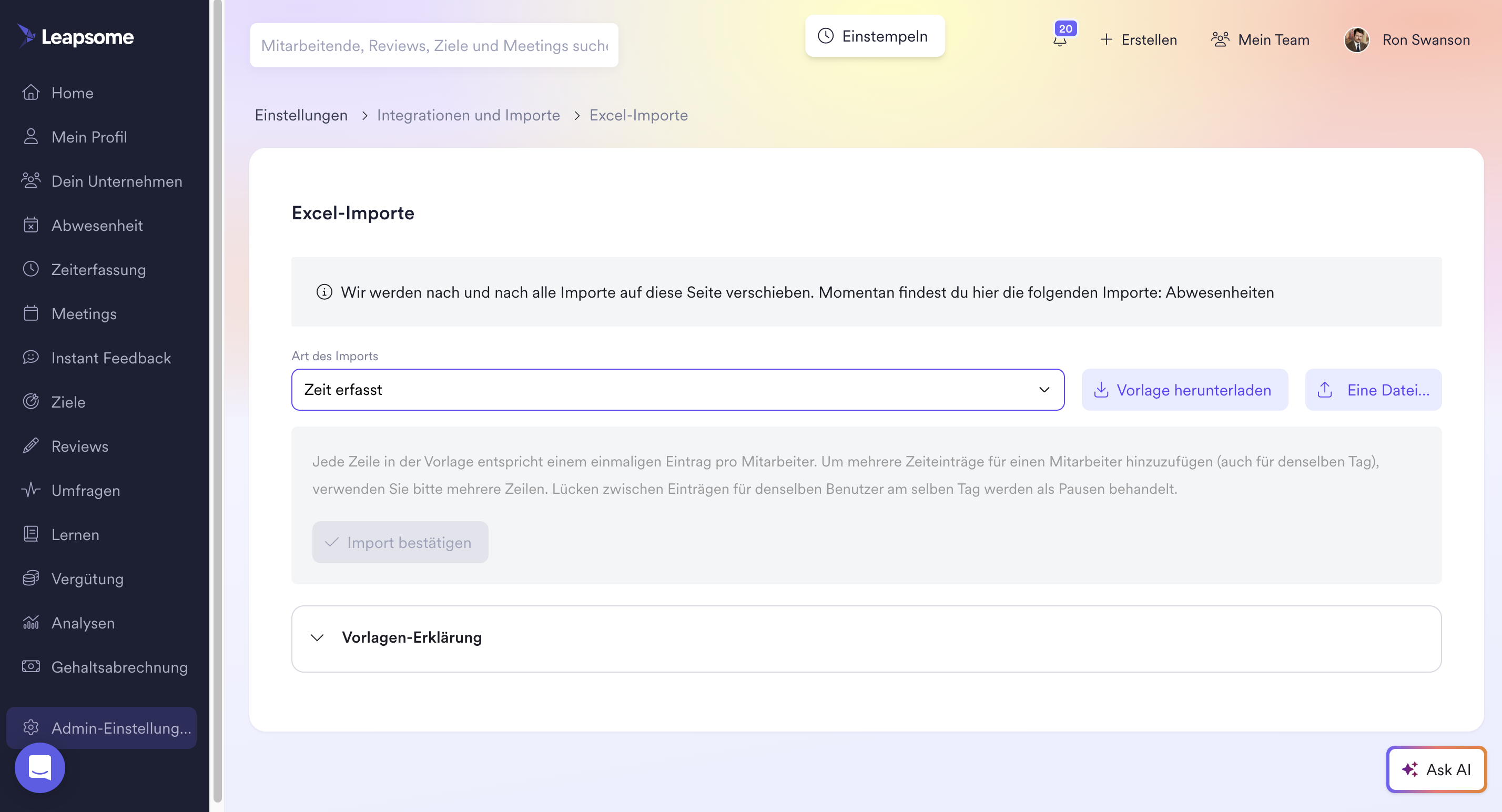
Task: Click the clock icon in Einstempeln
Action: (x=826, y=36)
